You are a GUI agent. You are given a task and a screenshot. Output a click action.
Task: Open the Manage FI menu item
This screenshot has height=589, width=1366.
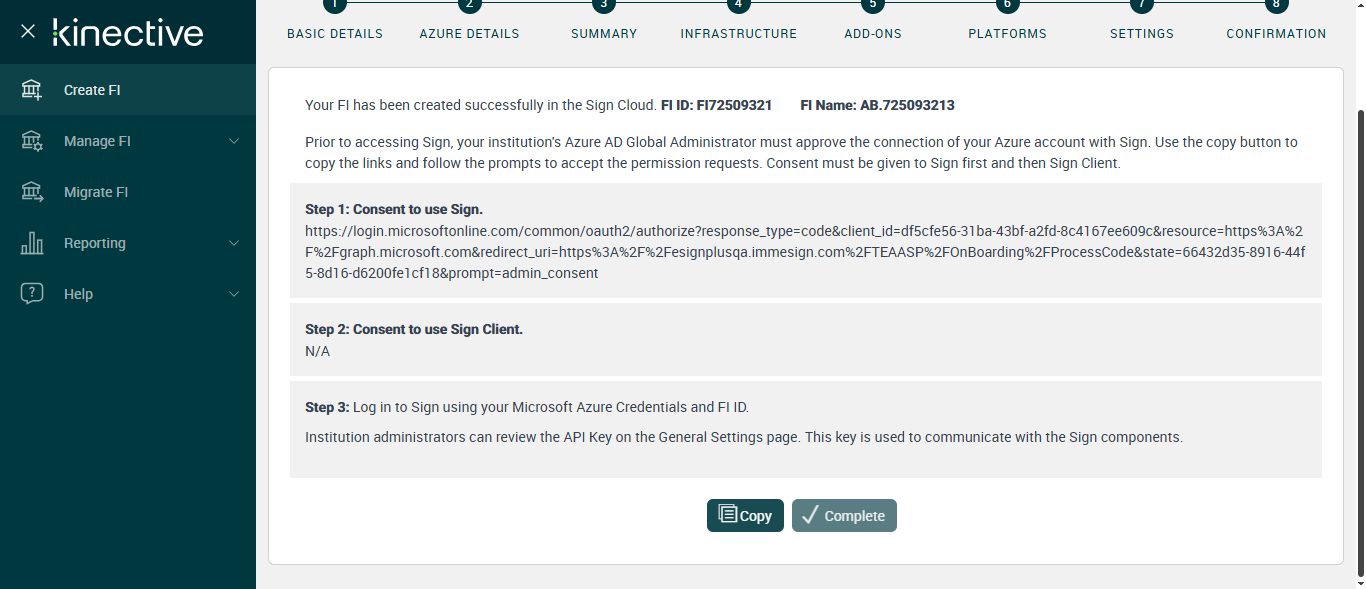pyautogui.click(x=128, y=141)
